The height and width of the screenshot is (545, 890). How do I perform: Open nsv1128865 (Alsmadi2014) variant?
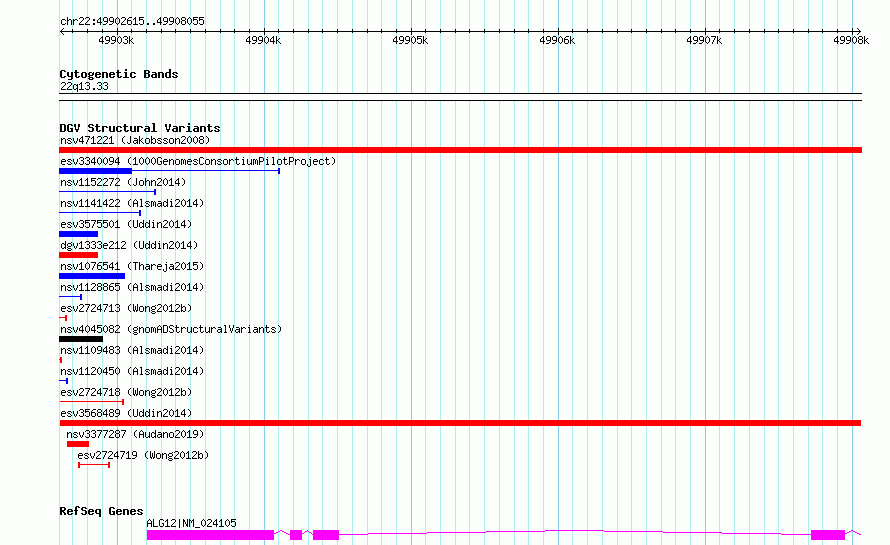pyautogui.click(x=132, y=287)
